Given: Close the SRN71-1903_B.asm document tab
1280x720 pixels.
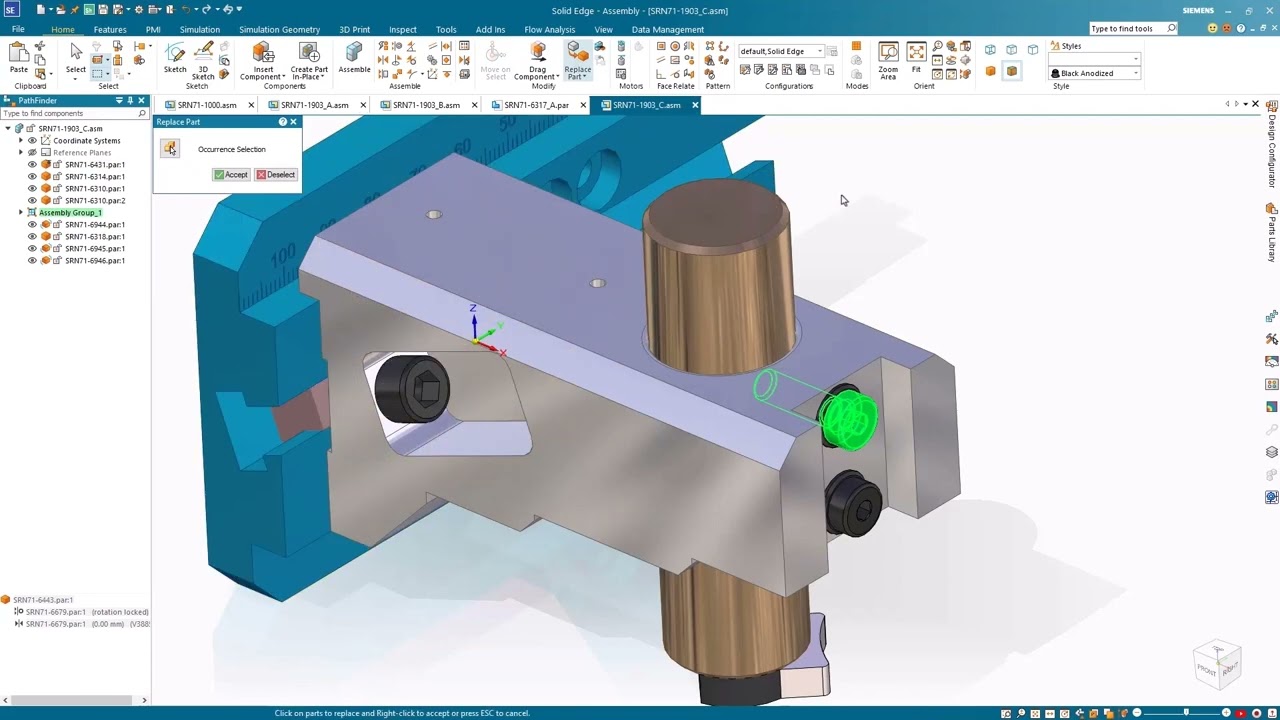Looking at the screenshot, I should tap(475, 105).
